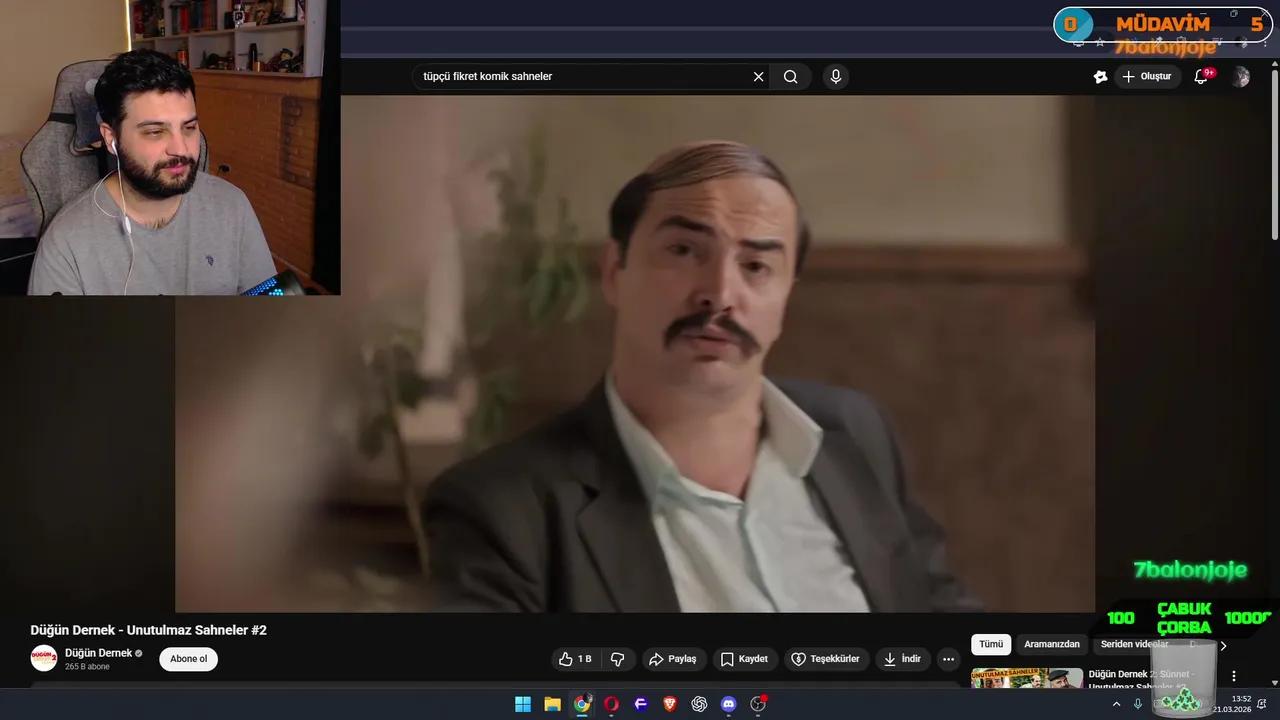Expand more filter chips with the right chevron
Viewport: 1280px width, 720px height.
click(x=1223, y=645)
